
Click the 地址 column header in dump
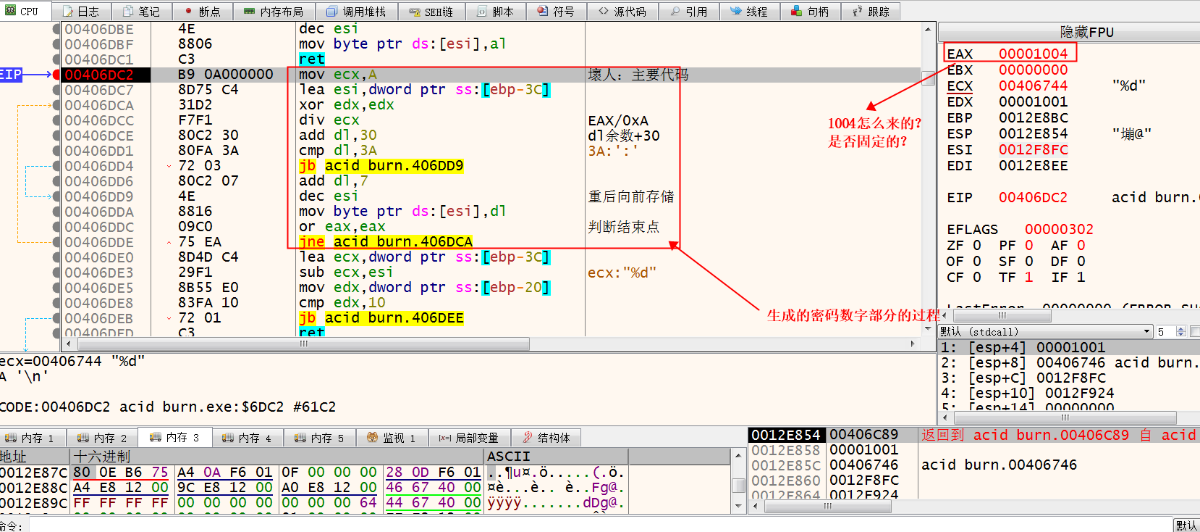coord(34,456)
